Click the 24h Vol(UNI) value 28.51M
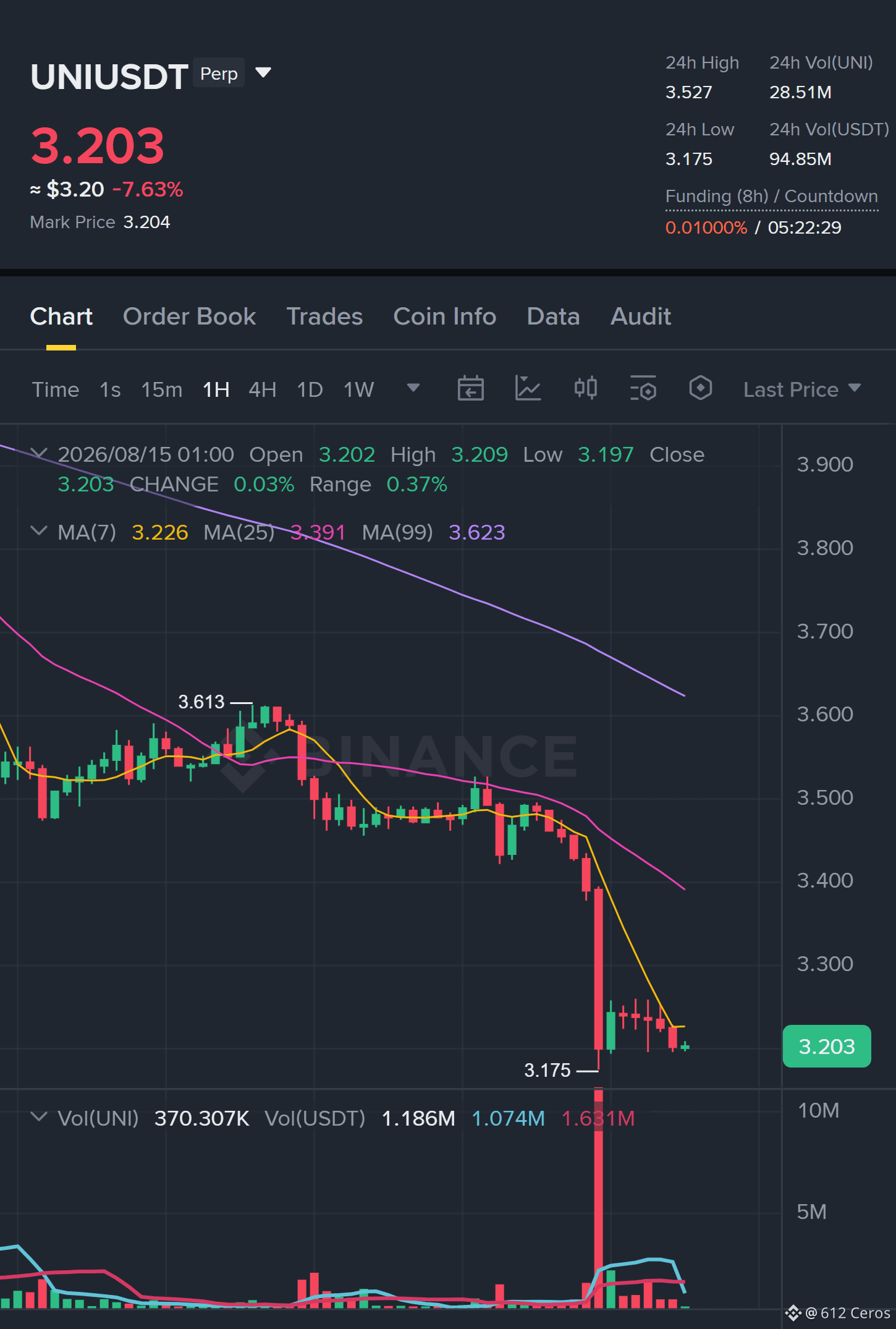The width and height of the screenshot is (896, 1329). (800, 92)
